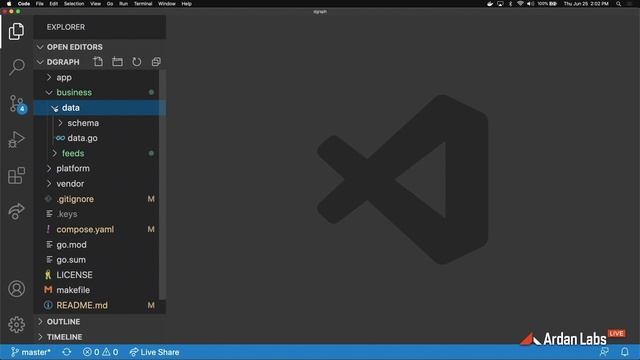
Task: Collapse the OPEN EDITORS section
Action: tap(100, 47)
